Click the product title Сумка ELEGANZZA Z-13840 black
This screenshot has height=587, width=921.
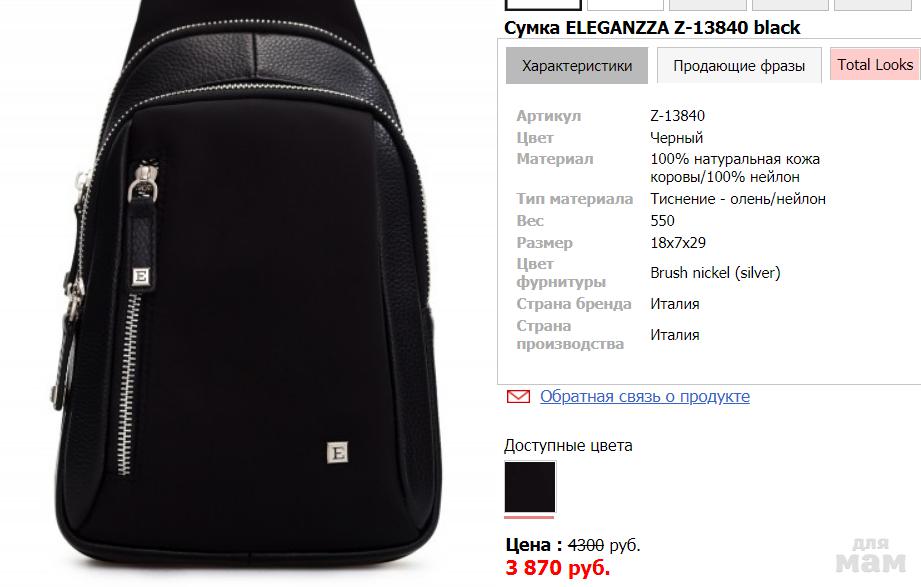click(652, 28)
